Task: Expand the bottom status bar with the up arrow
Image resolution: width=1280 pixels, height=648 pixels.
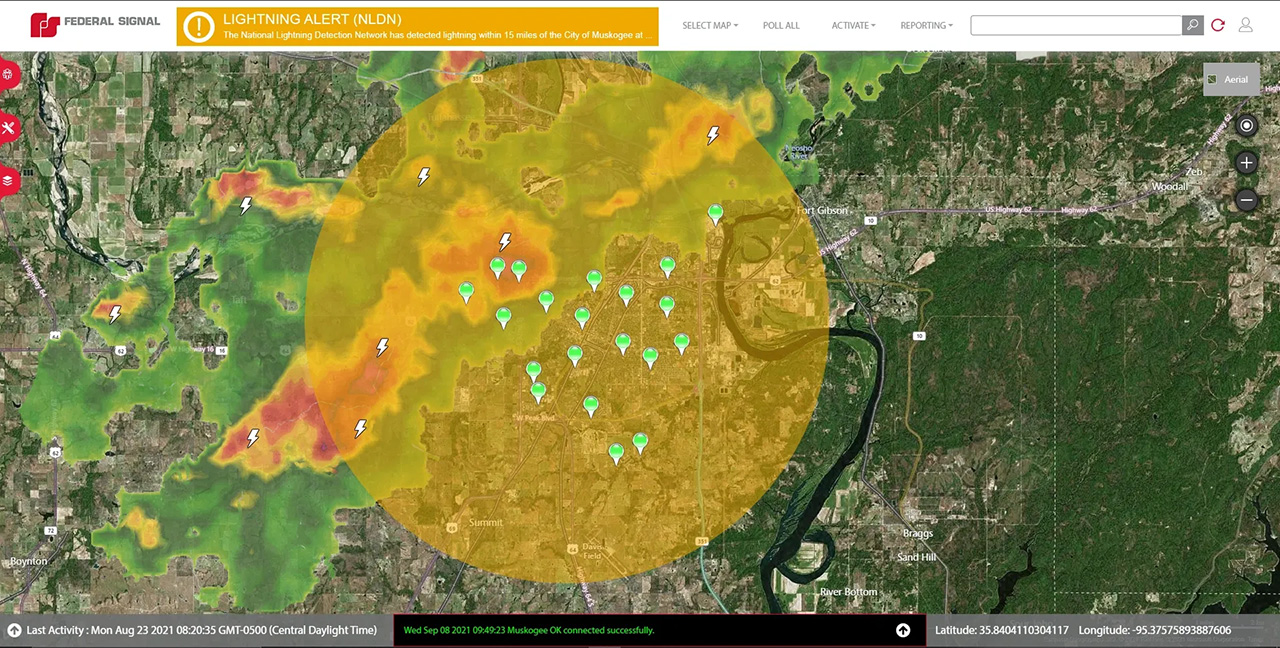Action: pos(902,630)
